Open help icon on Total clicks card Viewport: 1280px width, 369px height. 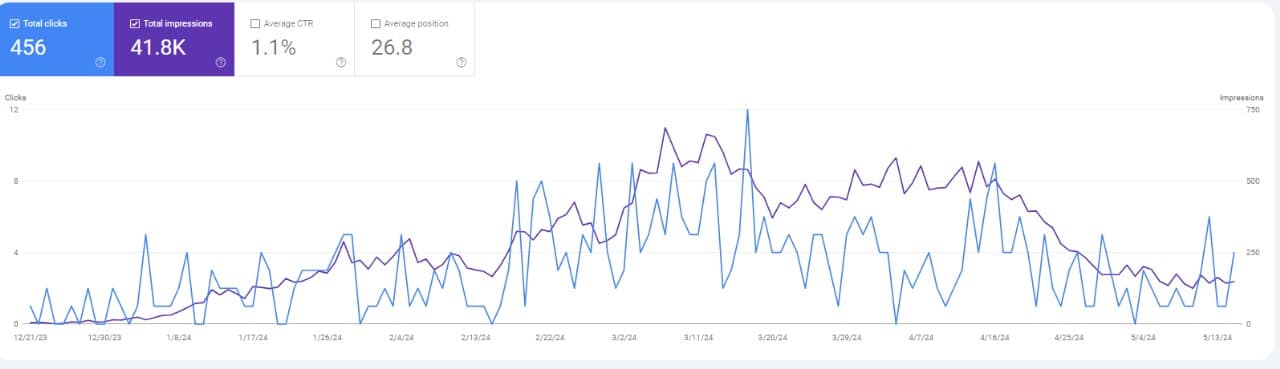click(x=100, y=62)
